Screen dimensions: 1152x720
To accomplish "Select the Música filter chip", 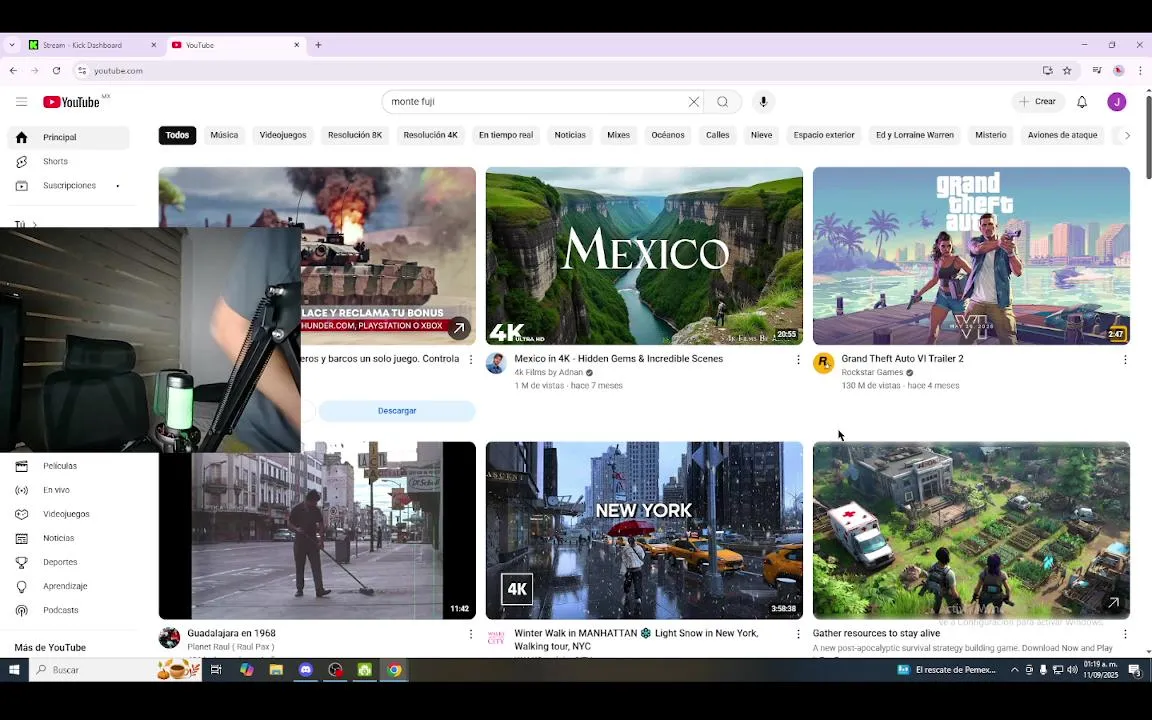I will (224, 135).
